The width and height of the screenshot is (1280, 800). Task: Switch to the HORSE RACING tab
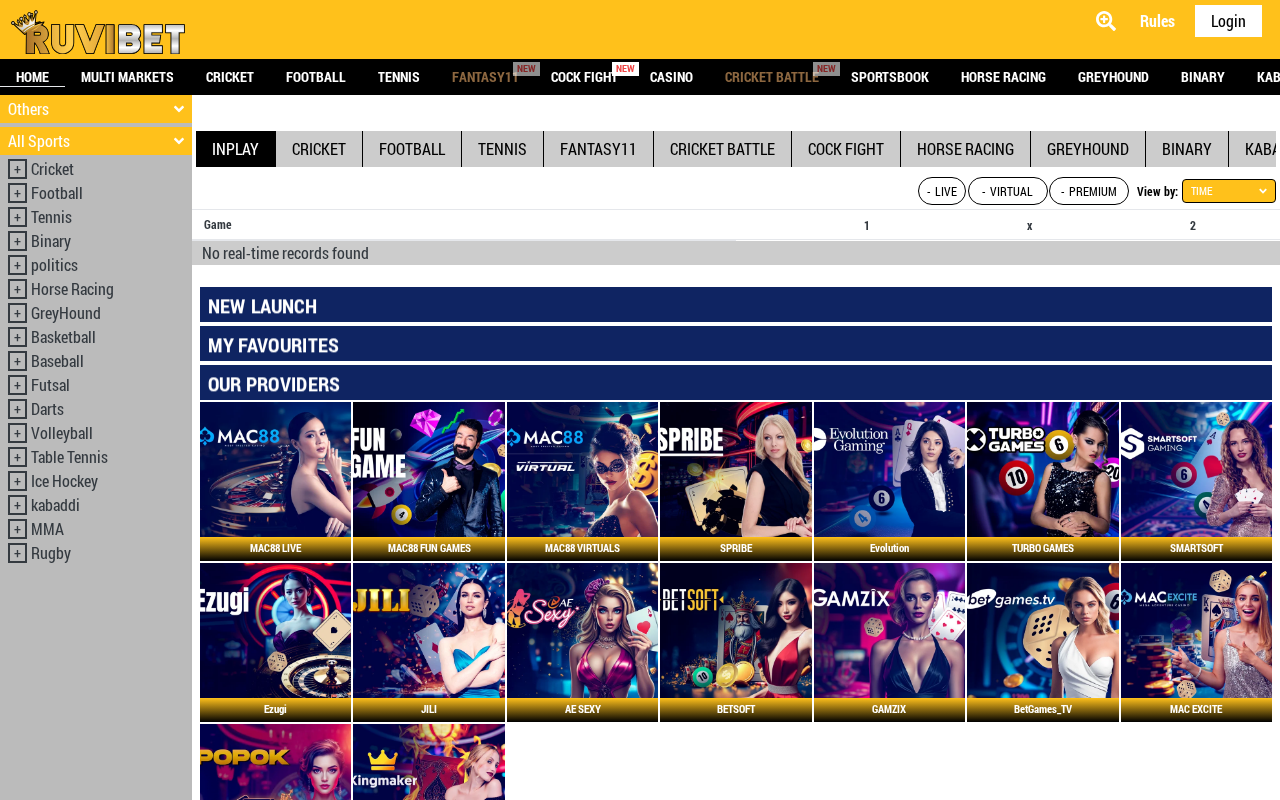tap(965, 149)
